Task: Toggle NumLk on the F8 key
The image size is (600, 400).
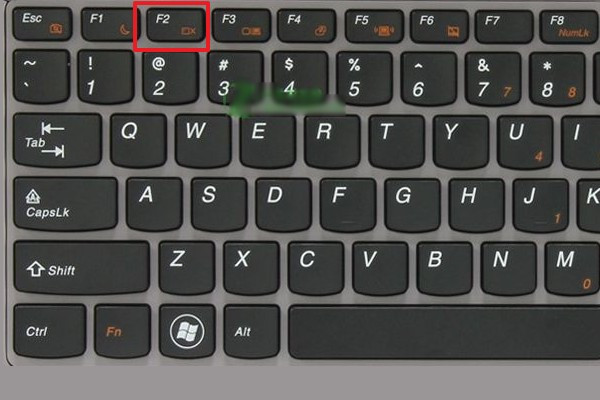Action: click(x=570, y=27)
